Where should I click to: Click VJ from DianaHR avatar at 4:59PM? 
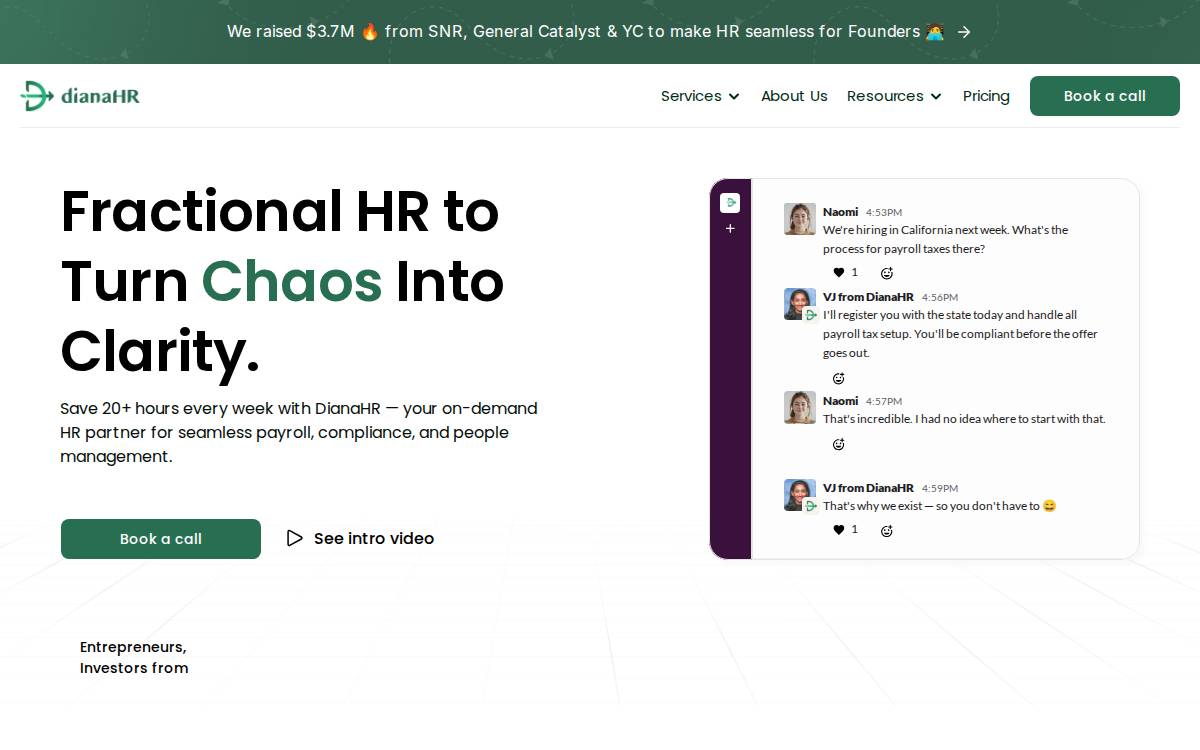[800, 495]
